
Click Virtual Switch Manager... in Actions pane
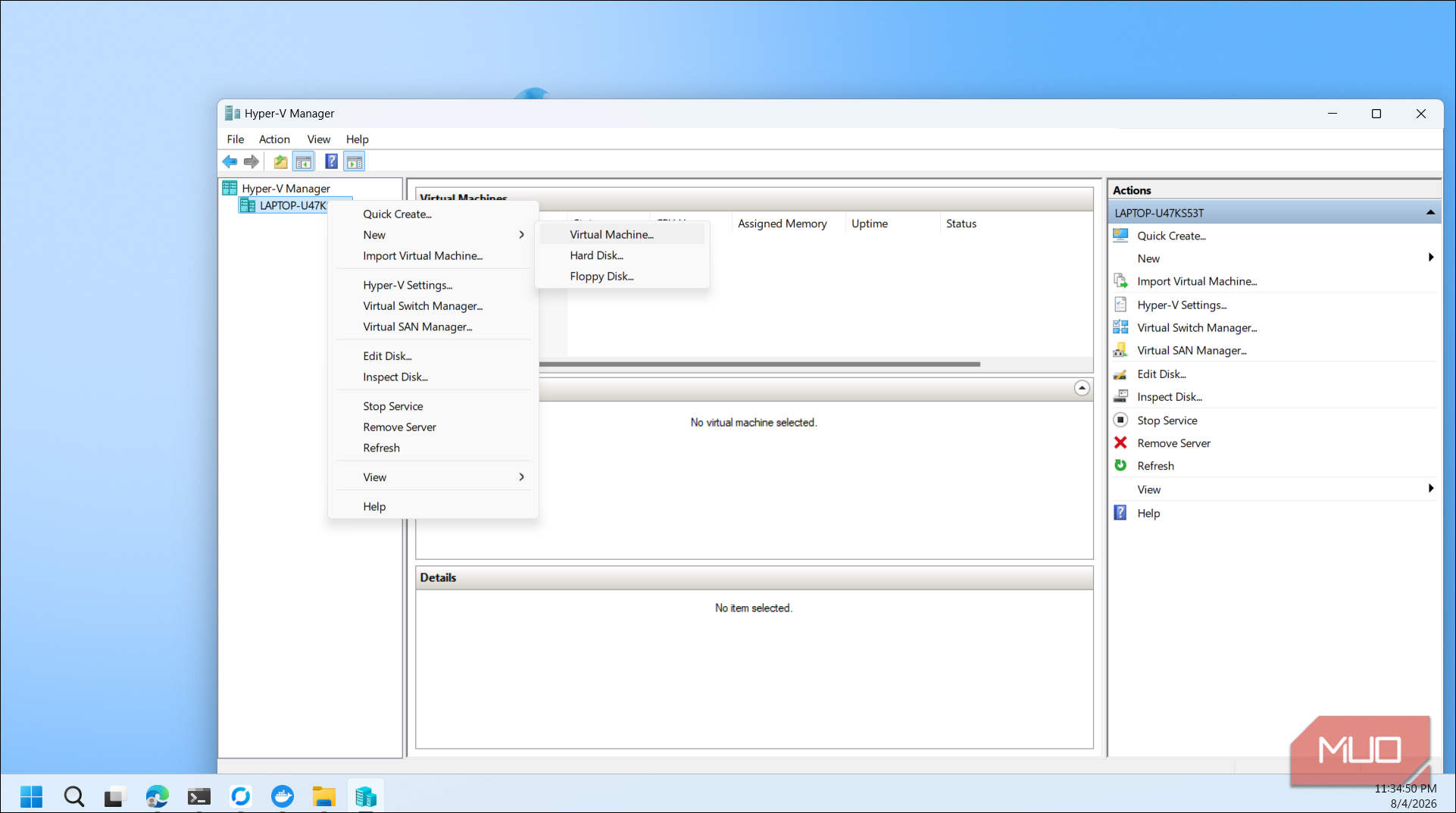coord(1197,327)
